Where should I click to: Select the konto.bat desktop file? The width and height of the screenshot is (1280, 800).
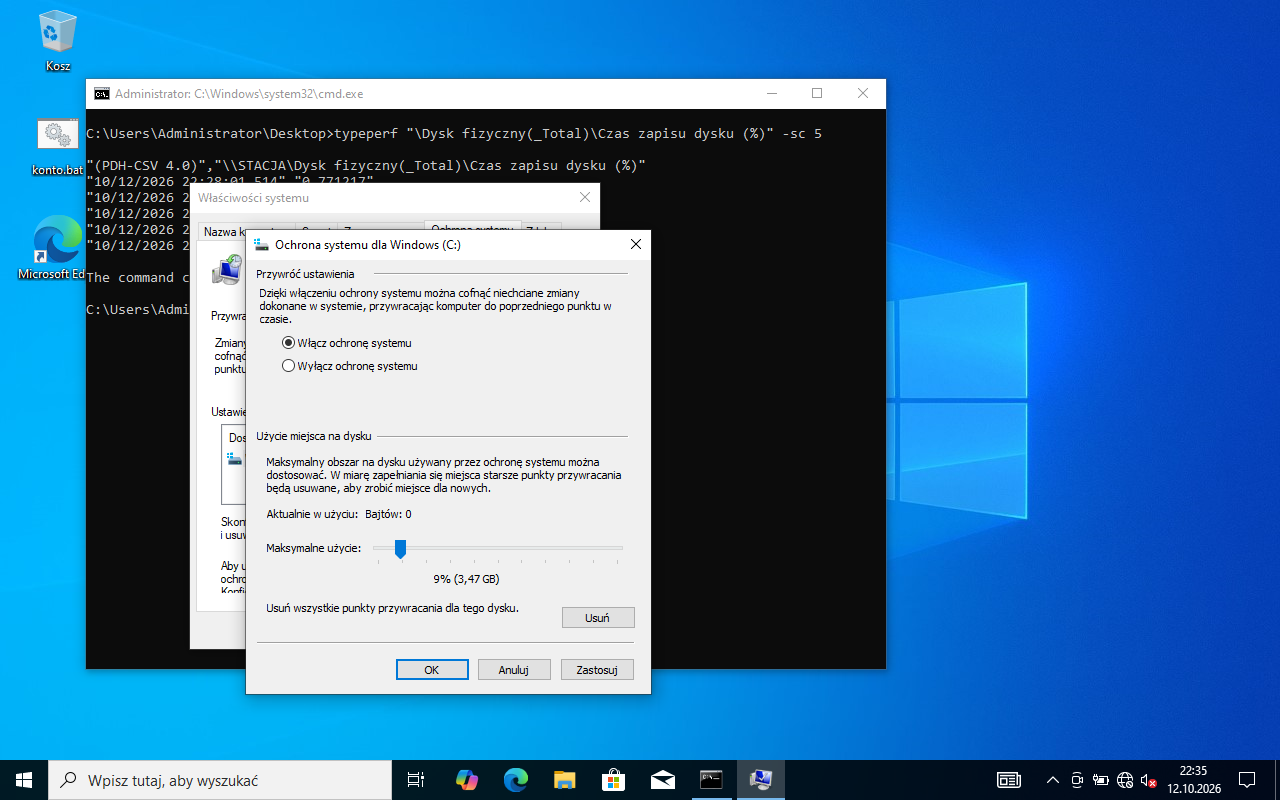tap(58, 145)
